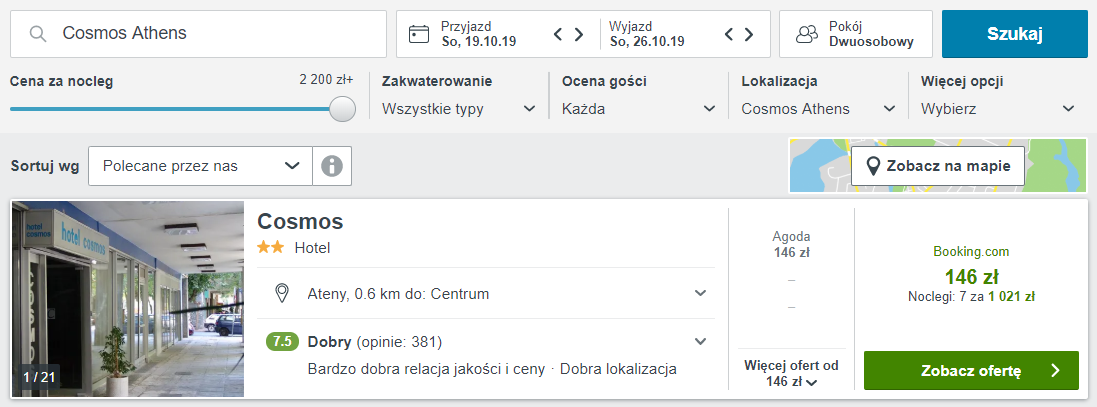Image resolution: width=1097 pixels, height=407 pixels.
Task: Show sorting info icon
Action: pyautogui.click(x=332, y=166)
